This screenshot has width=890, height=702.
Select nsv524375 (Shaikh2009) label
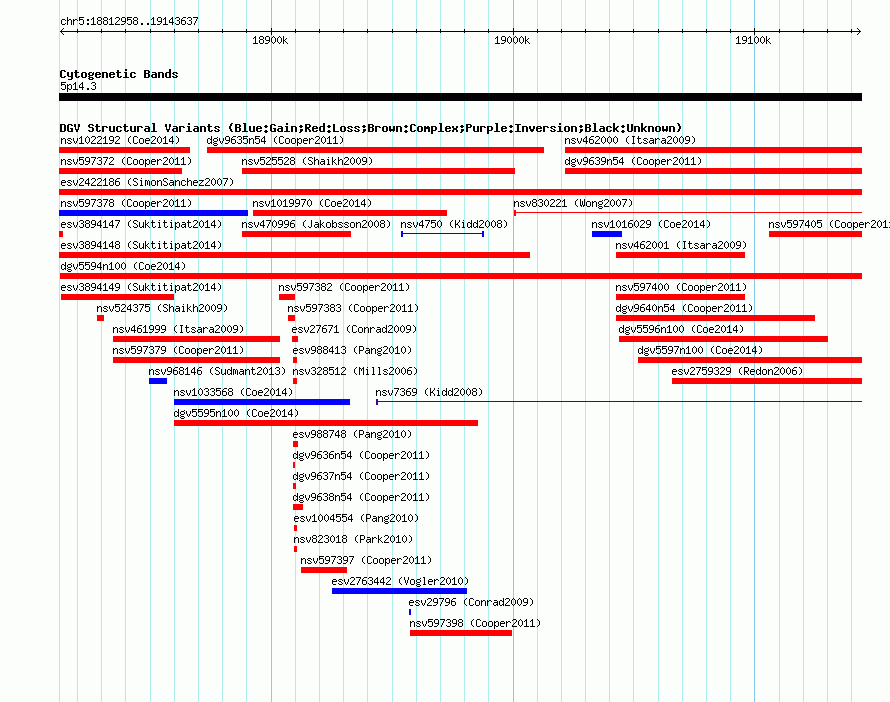[162, 308]
